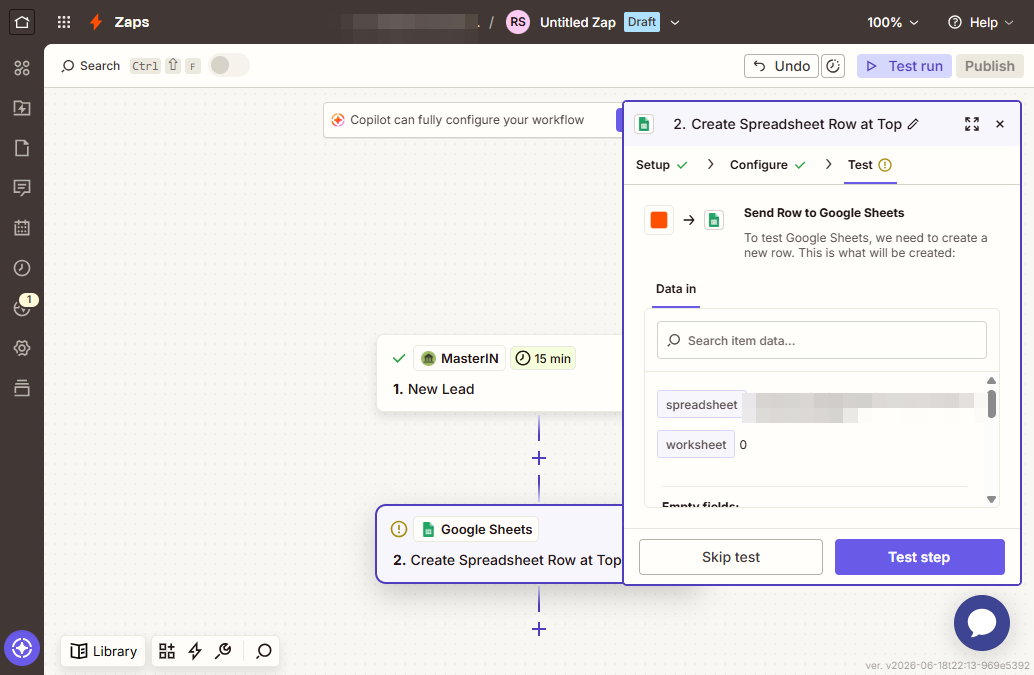Click the add components toolbar icon
The height and width of the screenshot is (675, 1034).
pyautogui.click(x=167, y=651)
